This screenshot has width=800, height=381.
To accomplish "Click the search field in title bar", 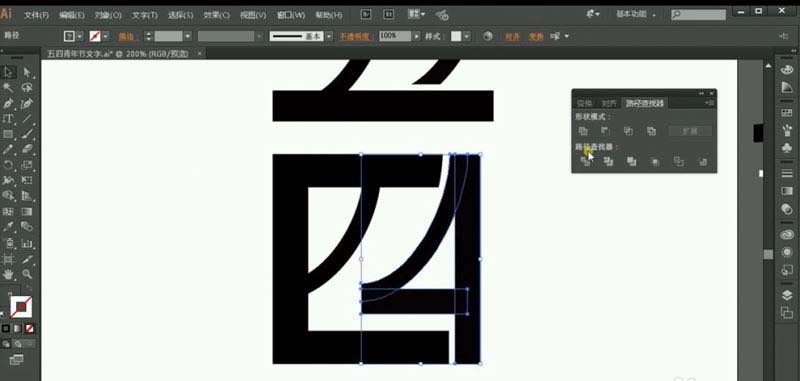I will coord(698,15).
